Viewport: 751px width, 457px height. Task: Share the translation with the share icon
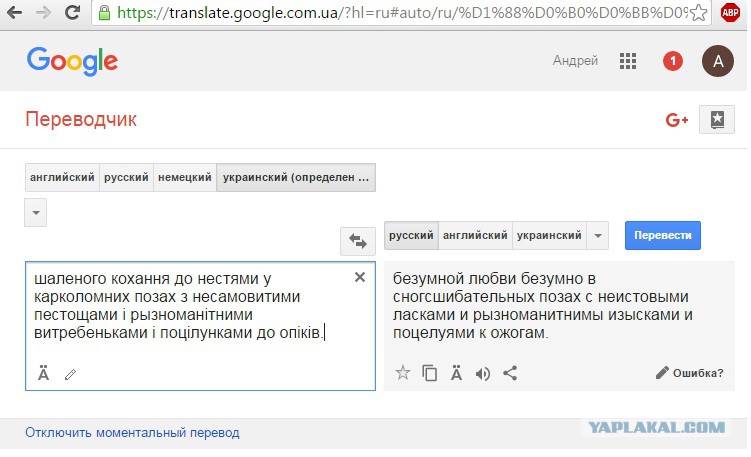[x=510, y=373]
